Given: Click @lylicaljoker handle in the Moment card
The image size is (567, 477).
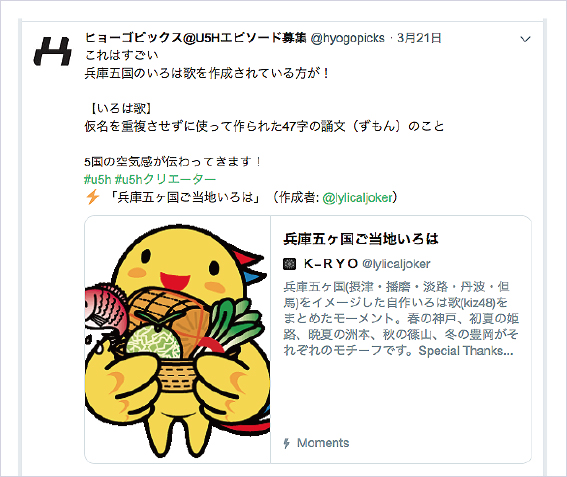Looking at the screenshot, I should pos(396,264).
